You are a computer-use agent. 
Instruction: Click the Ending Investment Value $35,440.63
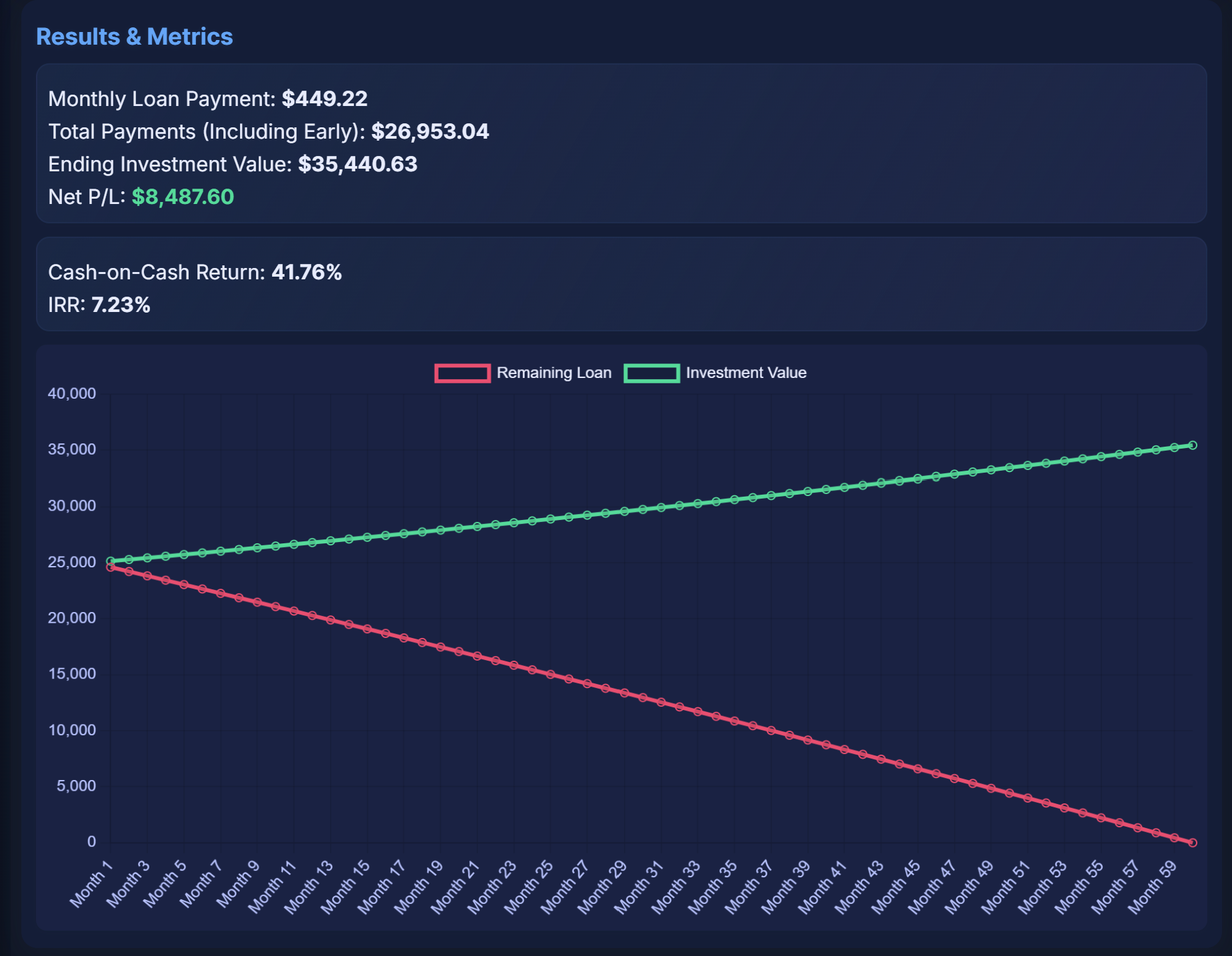357,164
